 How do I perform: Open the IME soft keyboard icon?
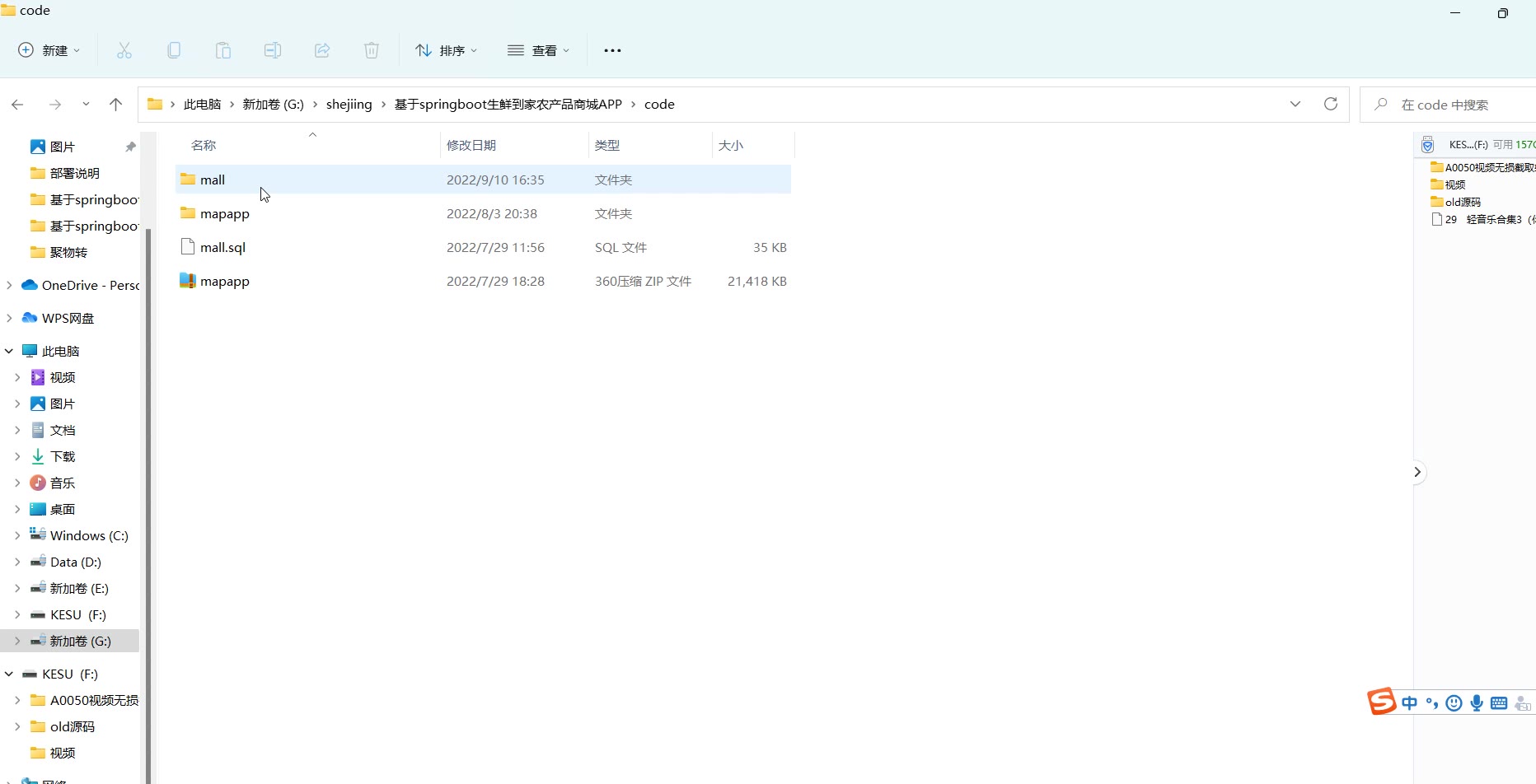(x=1499, y=703)
